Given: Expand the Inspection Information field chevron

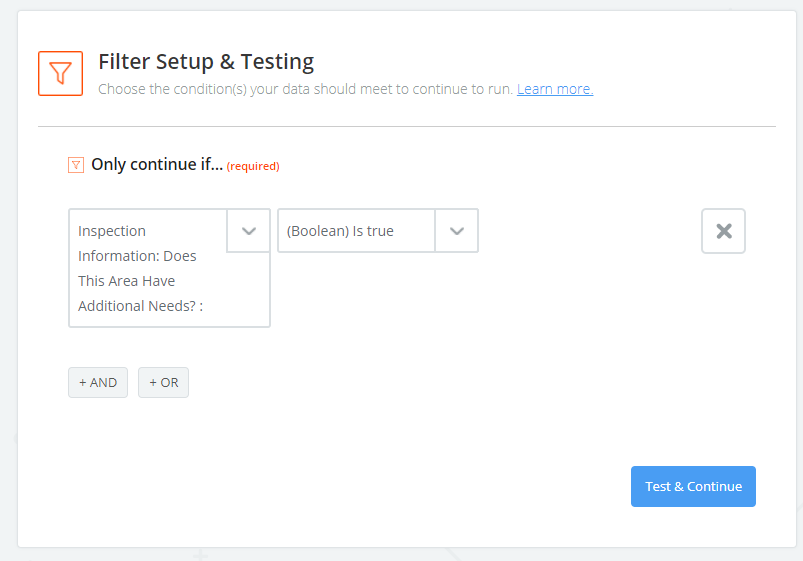Looking at the screenshot, I should [249, 231].
